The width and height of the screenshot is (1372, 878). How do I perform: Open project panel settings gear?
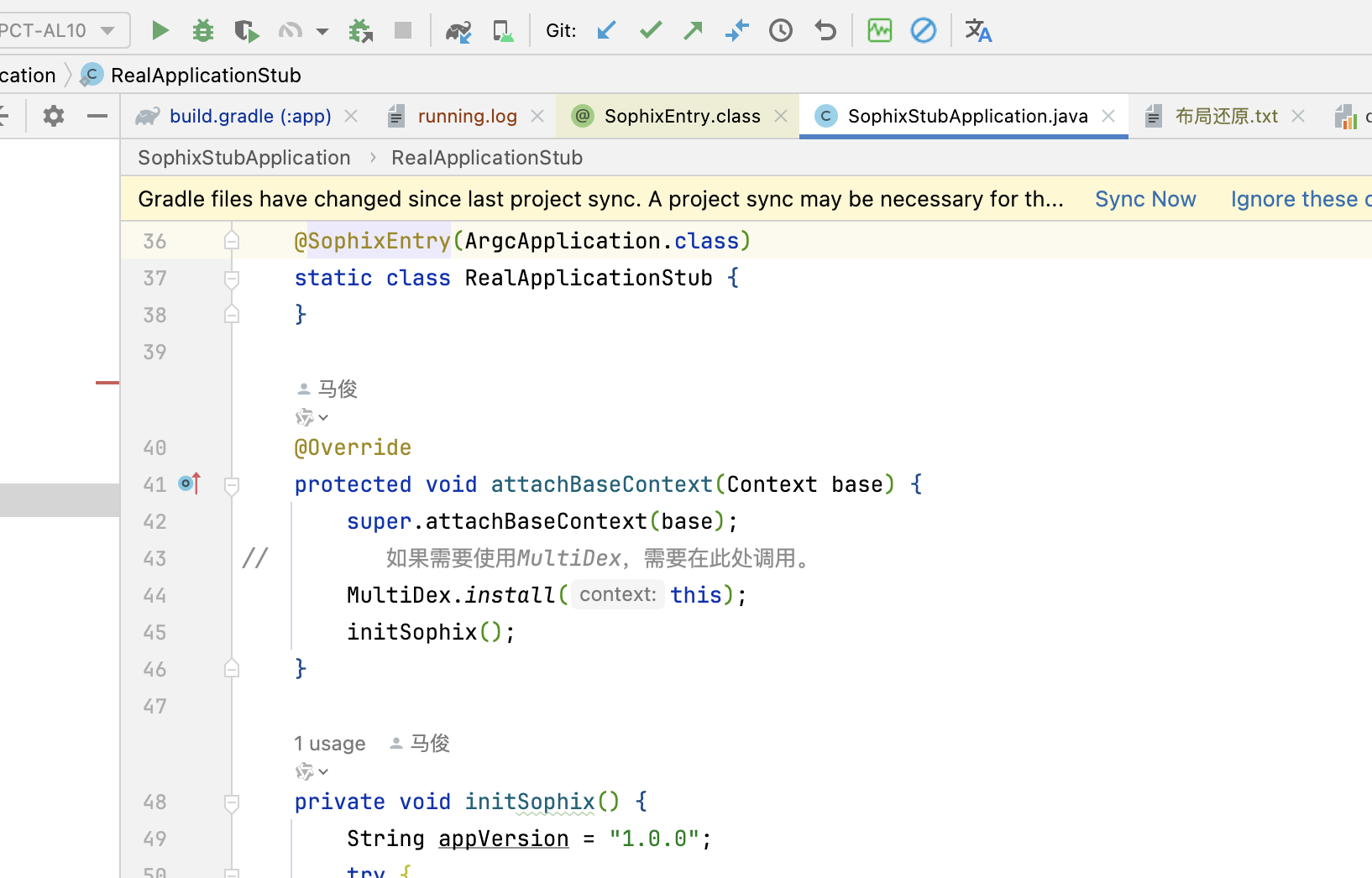[54, 116]
